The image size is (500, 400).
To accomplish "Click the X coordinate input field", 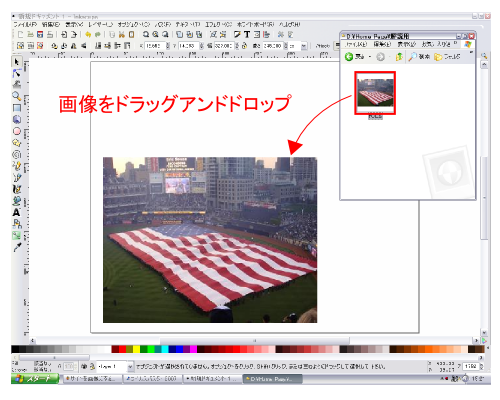I will pyautogui.click(x=155, y=46).
